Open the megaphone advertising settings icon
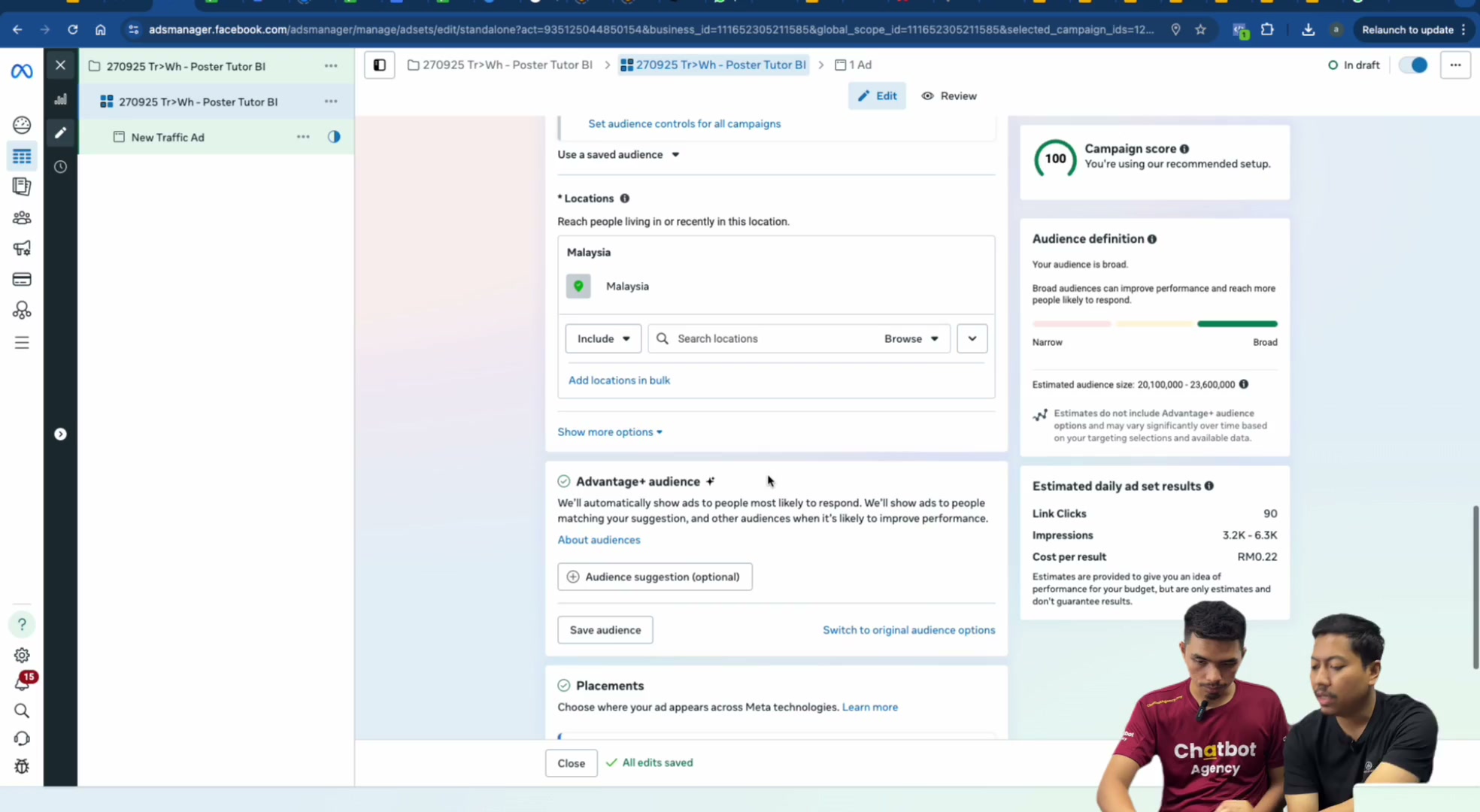 (22, 248)
